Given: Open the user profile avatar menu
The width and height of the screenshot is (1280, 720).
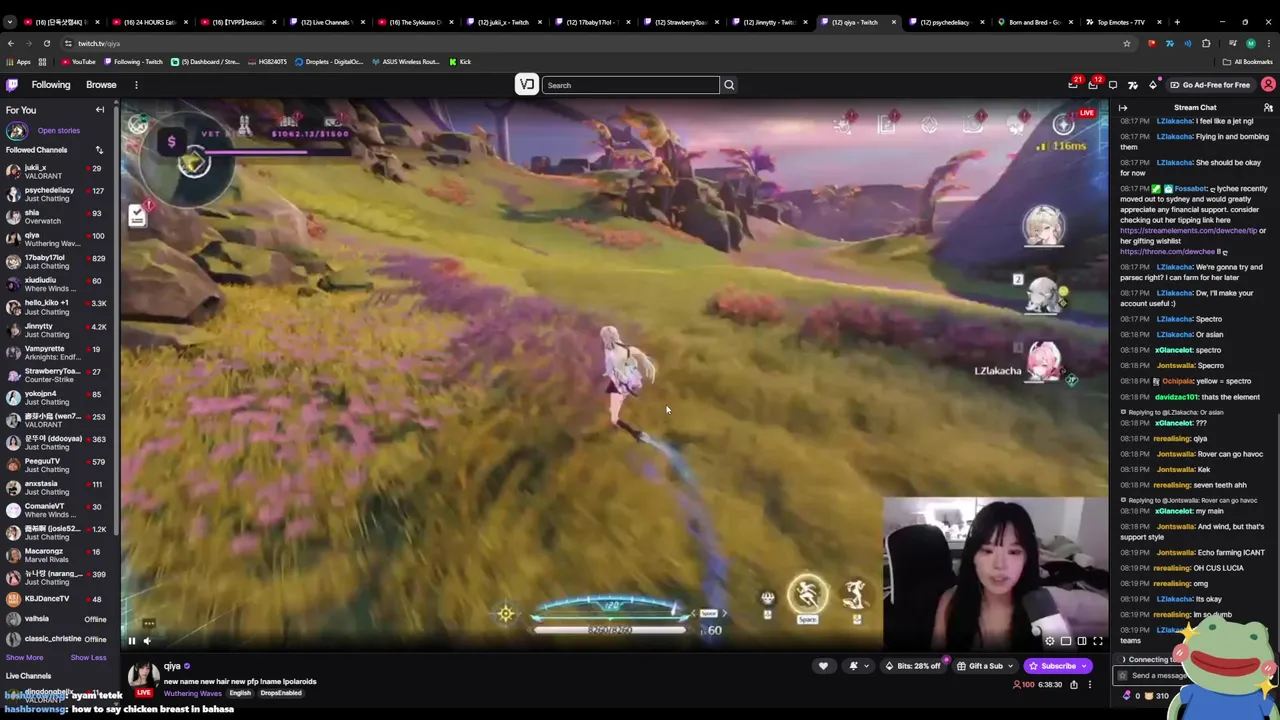Looking at the screenshot, I should tap(1268, 85).
